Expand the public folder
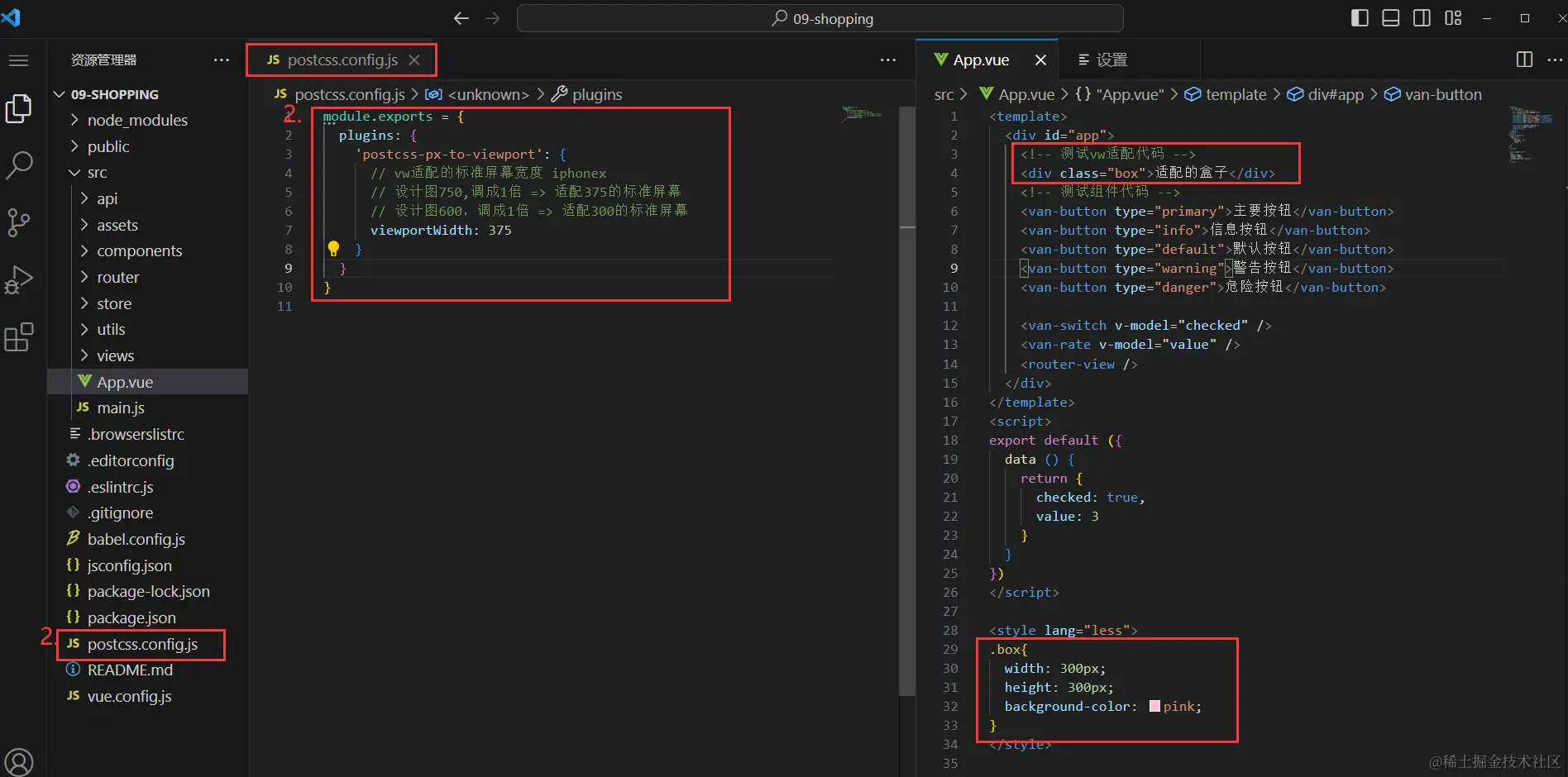 pos(148,146)
